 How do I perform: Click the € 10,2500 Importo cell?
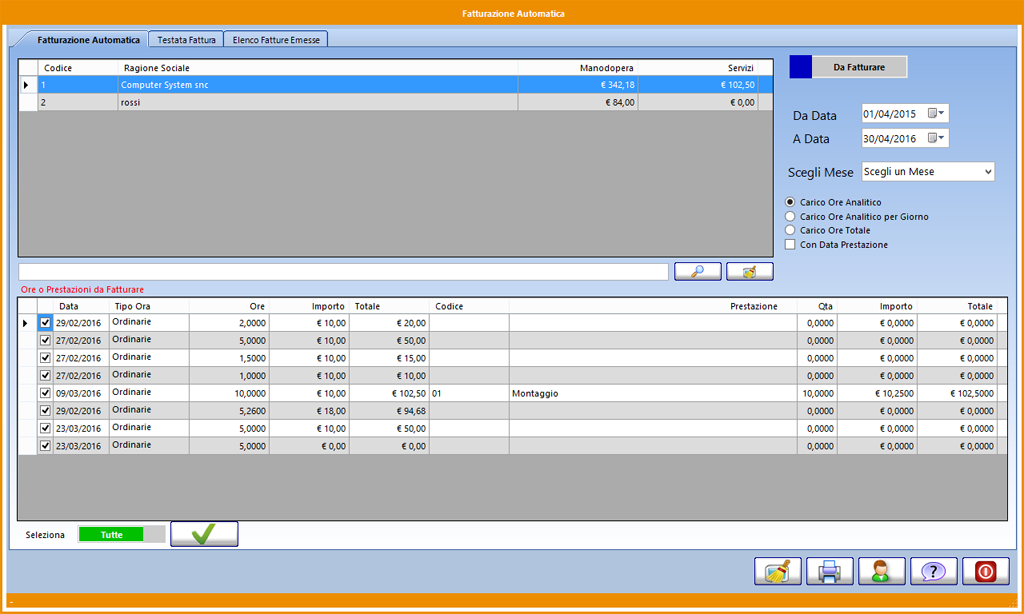click(x=877, y=393)
